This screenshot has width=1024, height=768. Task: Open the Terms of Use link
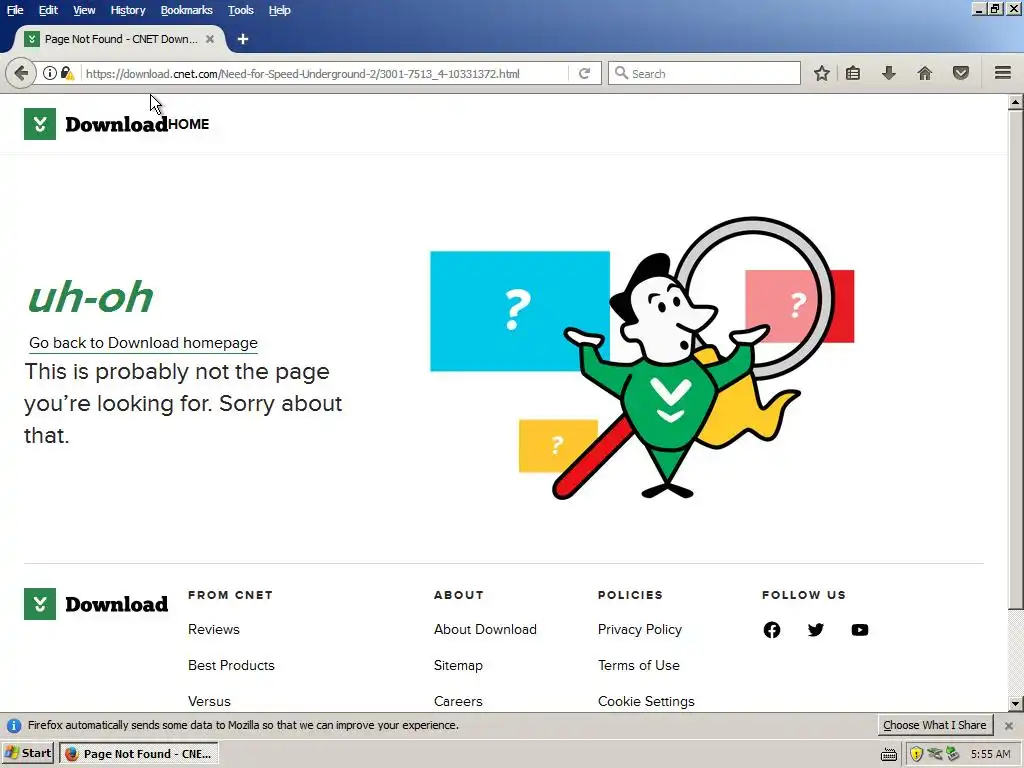point(639,665)
